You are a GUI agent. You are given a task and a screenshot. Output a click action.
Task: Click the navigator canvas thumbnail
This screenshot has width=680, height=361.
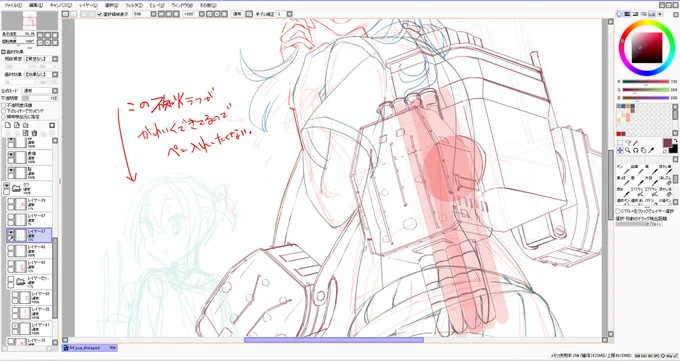pyautogui.click(x=29, y=20)
